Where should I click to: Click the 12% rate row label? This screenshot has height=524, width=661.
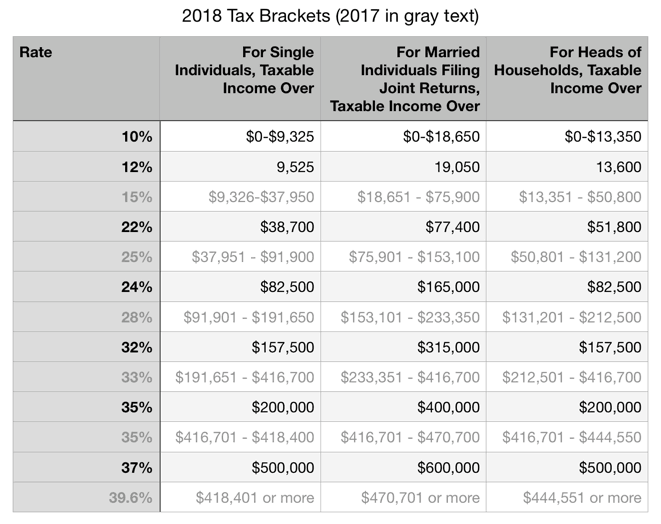[136, 167]
